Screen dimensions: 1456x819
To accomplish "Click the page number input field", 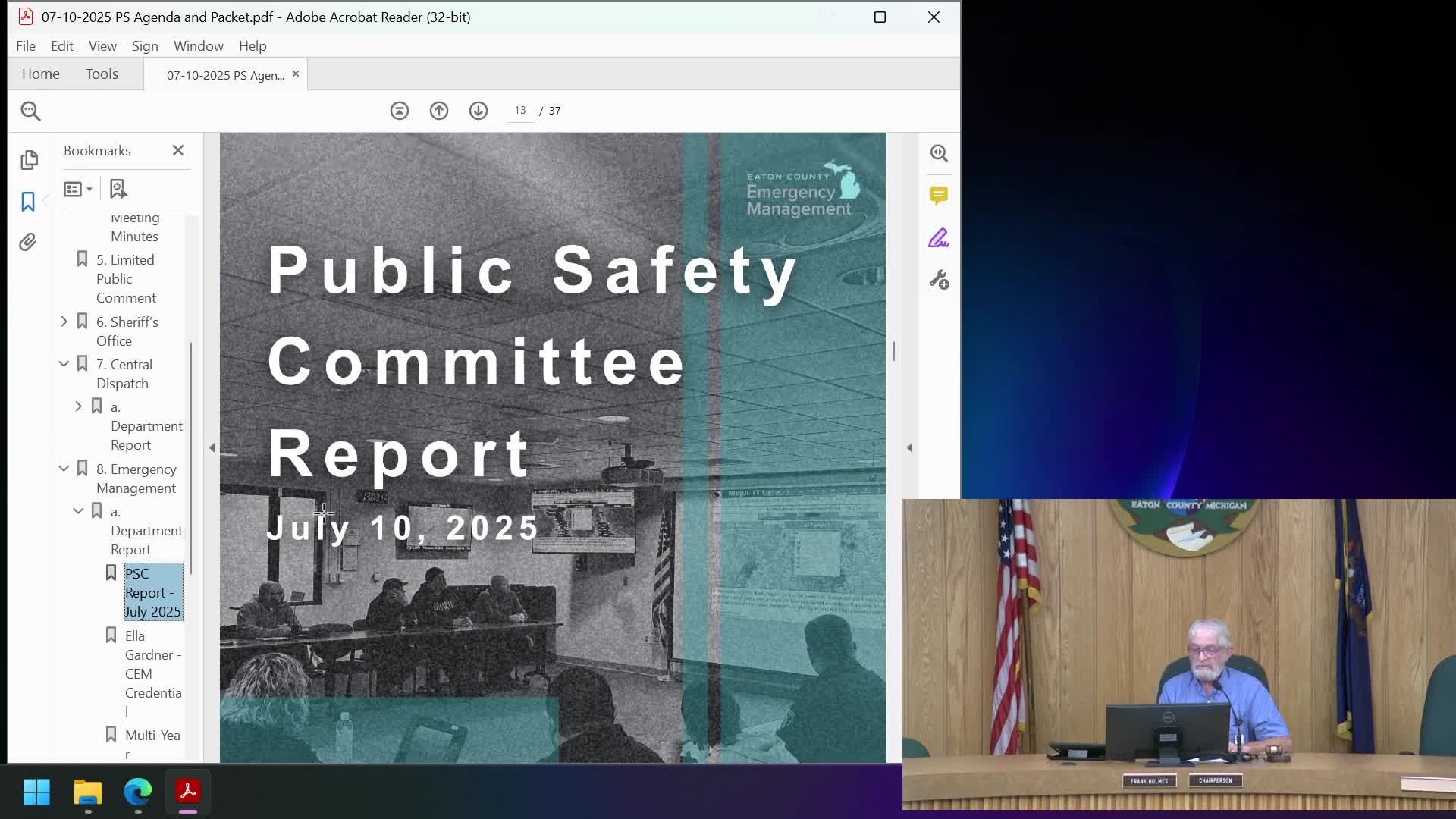I will (520, 111).
